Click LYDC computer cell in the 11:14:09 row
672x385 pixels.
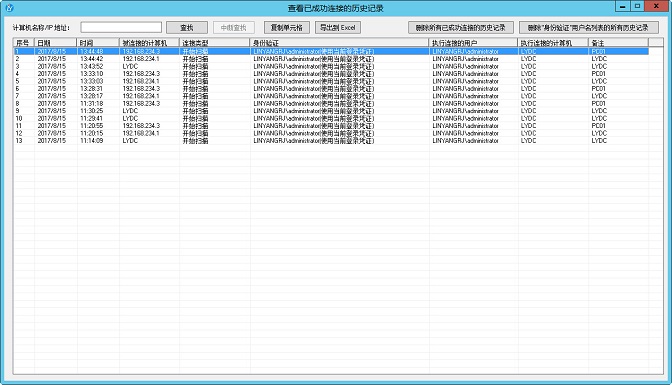click(130, 141)
